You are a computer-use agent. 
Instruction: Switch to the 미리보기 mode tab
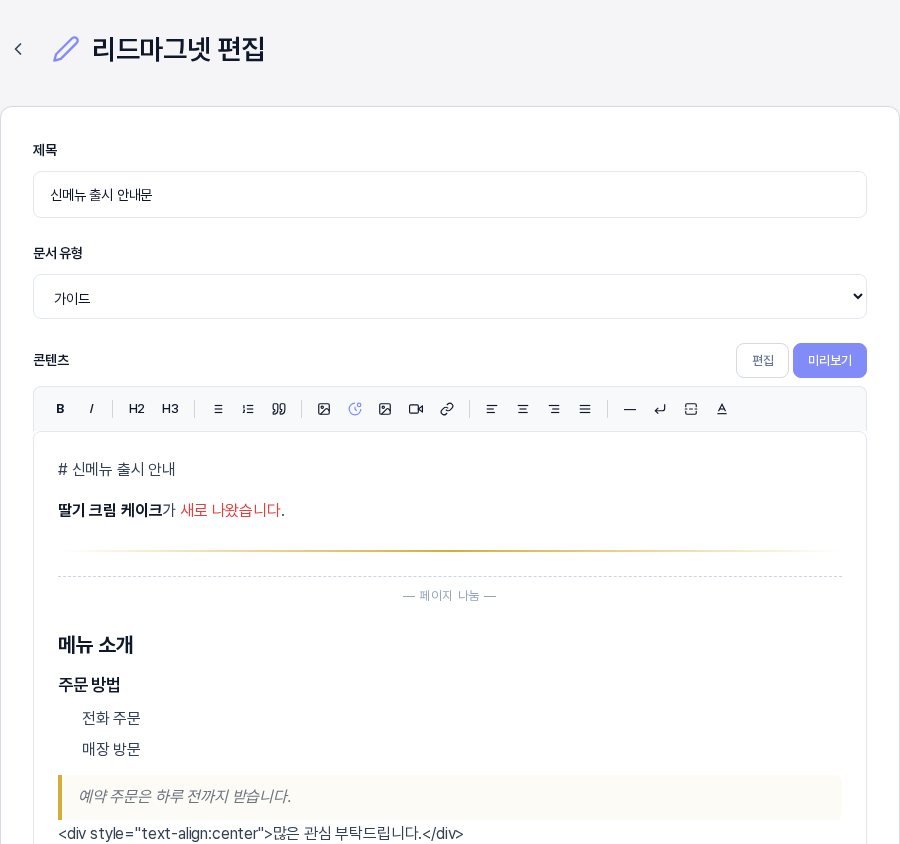[x=830, y=361]
